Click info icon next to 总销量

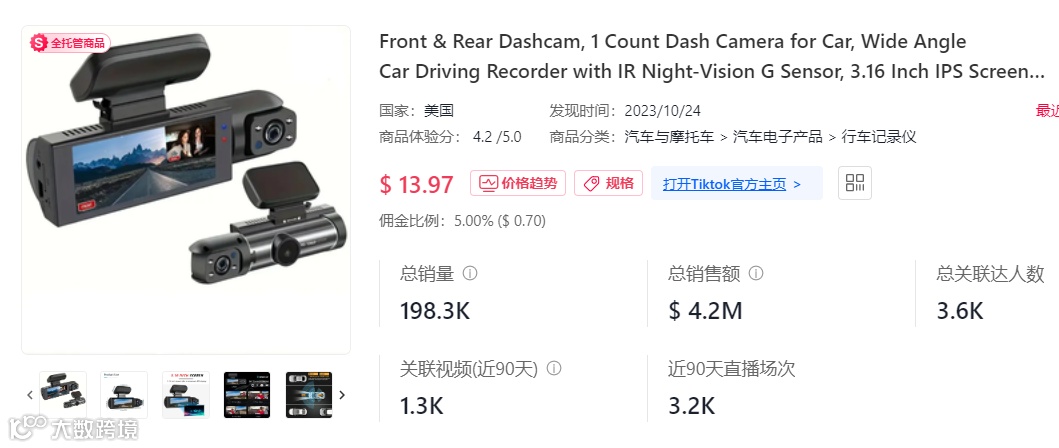coord(470,274)
